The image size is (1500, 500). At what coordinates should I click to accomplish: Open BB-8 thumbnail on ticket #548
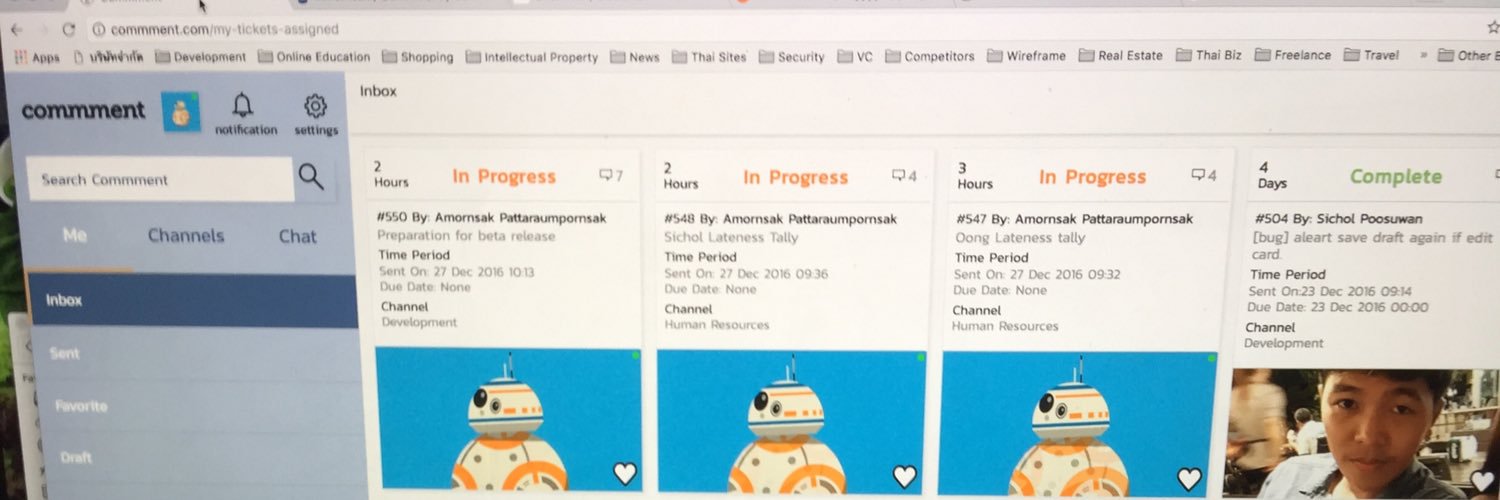(792, 421)
